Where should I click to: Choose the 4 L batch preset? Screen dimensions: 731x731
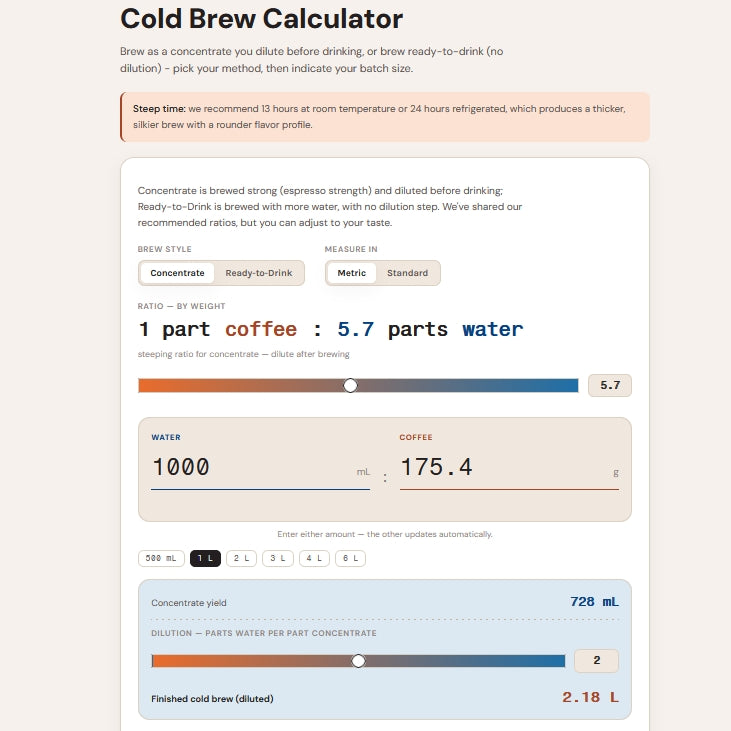click(314, 558)
